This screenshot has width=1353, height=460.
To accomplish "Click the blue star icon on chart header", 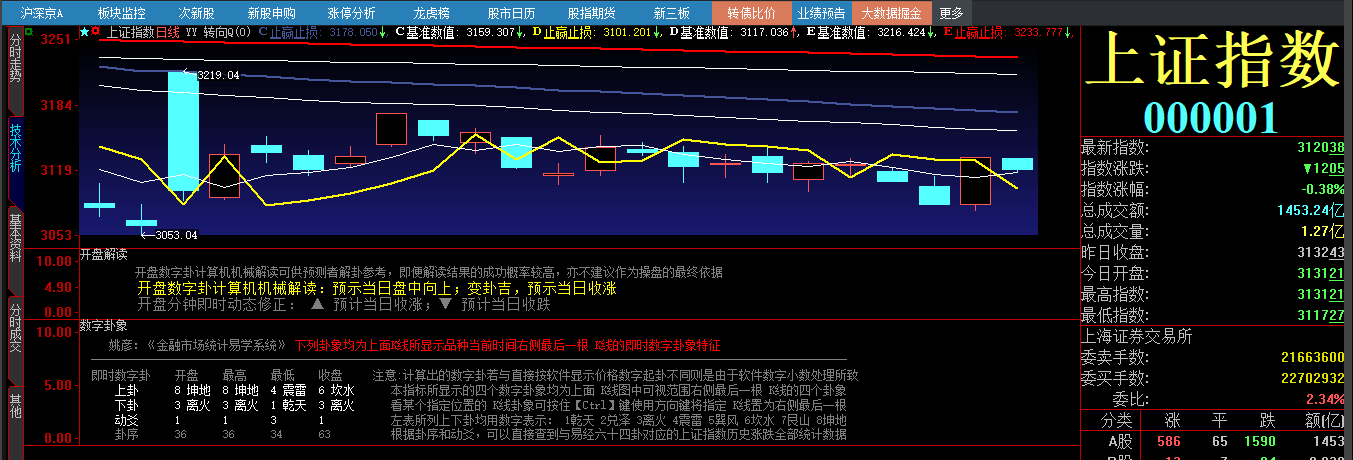I will click(x=84, y=32).
